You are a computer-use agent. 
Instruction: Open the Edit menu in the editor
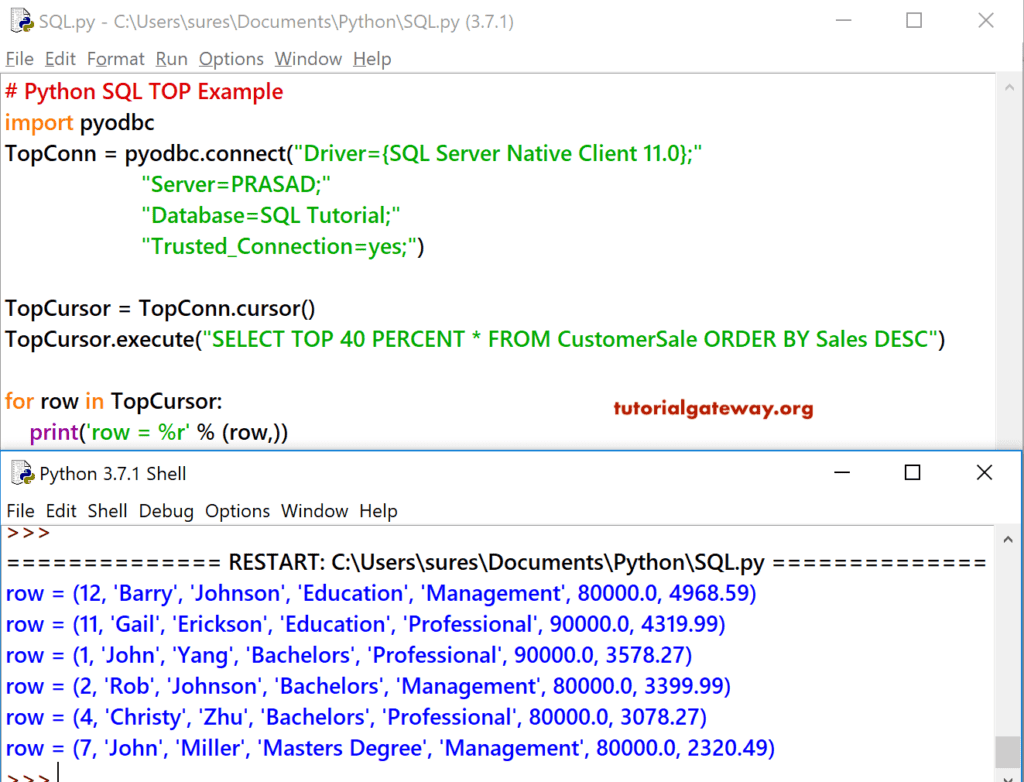click(x=60, y=59)
